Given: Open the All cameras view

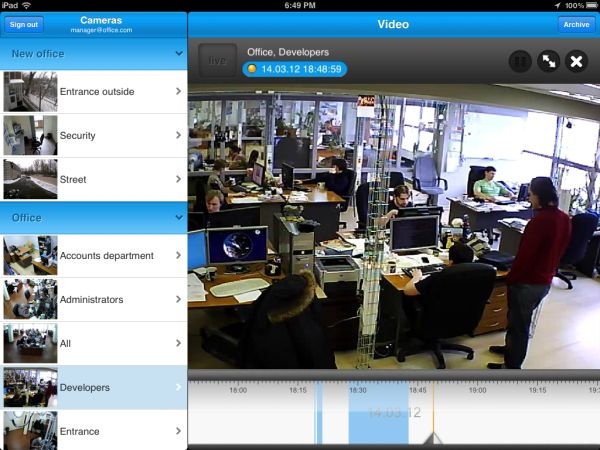Looking at the screenshot, I should [x=93, y=343].
